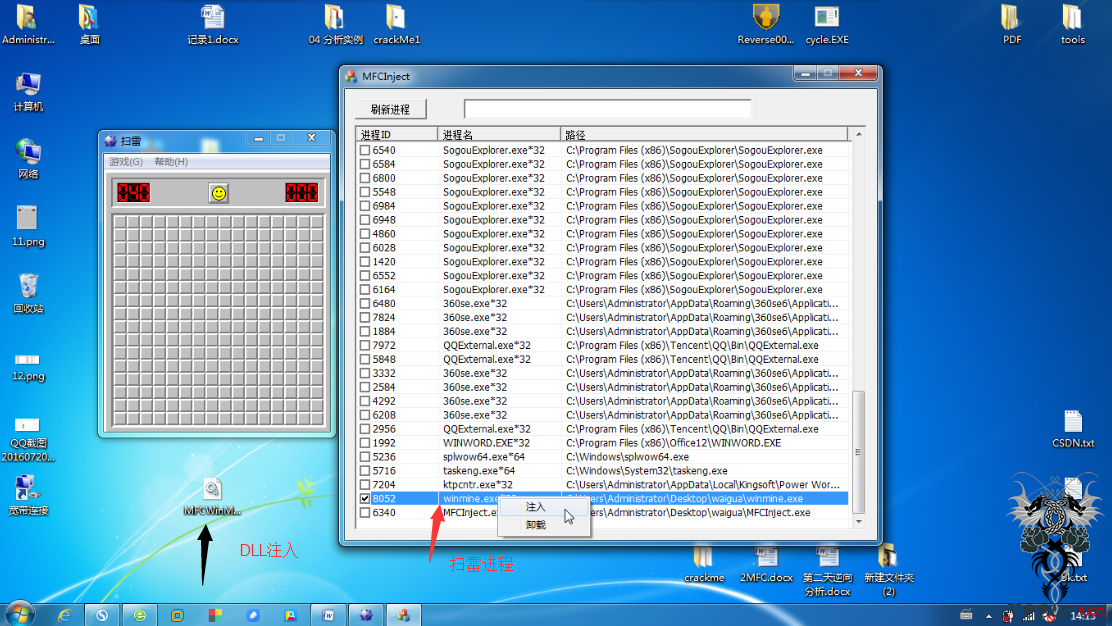Click the WINWORD.EXE*32 process name
This screenshot has width=1112, height=626.
pos(486,443)
